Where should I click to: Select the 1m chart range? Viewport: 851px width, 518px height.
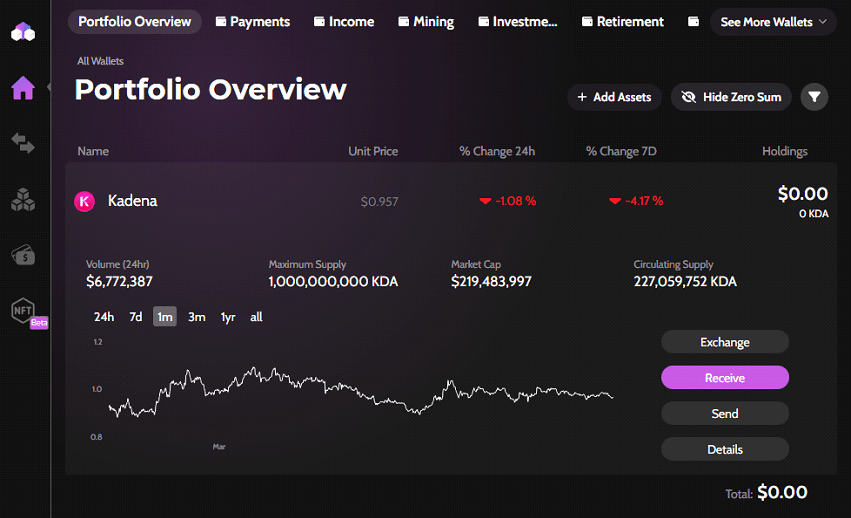(164, 317)
